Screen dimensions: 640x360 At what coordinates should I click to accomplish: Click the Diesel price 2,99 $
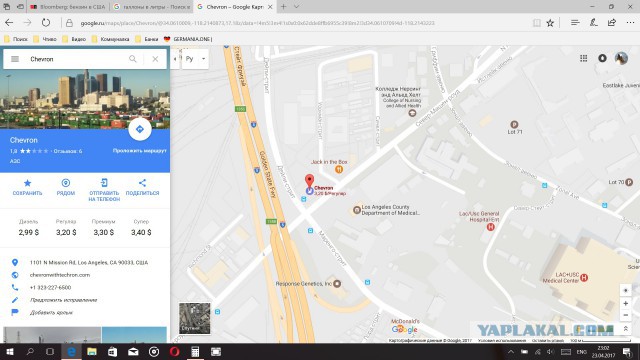pyautogui.click(x=29, y=232)
